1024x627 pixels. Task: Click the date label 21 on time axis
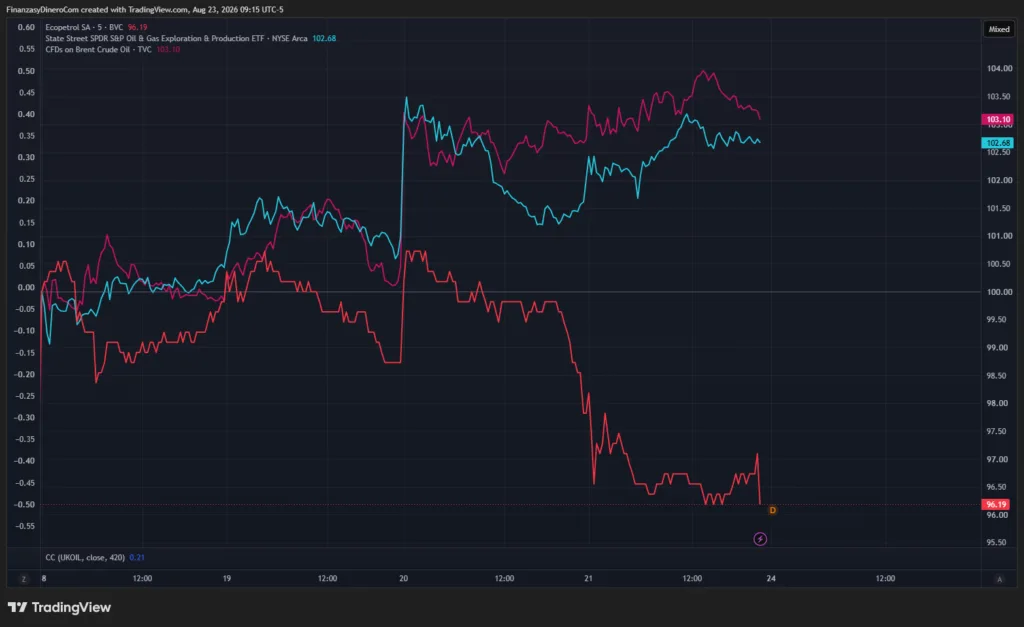(x=588, y=579)
